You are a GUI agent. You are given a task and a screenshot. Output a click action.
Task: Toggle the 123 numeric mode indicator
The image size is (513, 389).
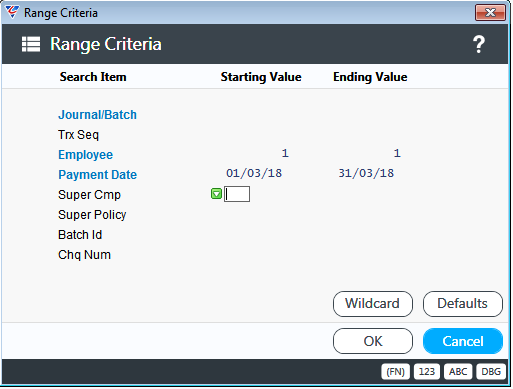427,372
